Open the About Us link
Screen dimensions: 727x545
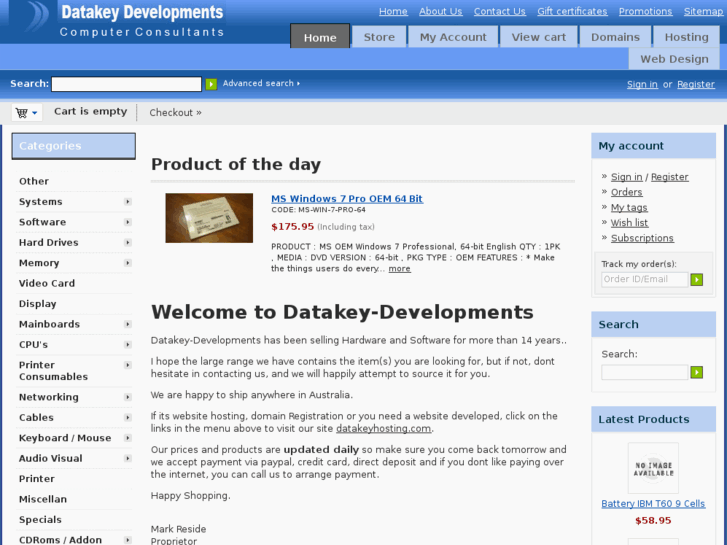click(440, 12)
